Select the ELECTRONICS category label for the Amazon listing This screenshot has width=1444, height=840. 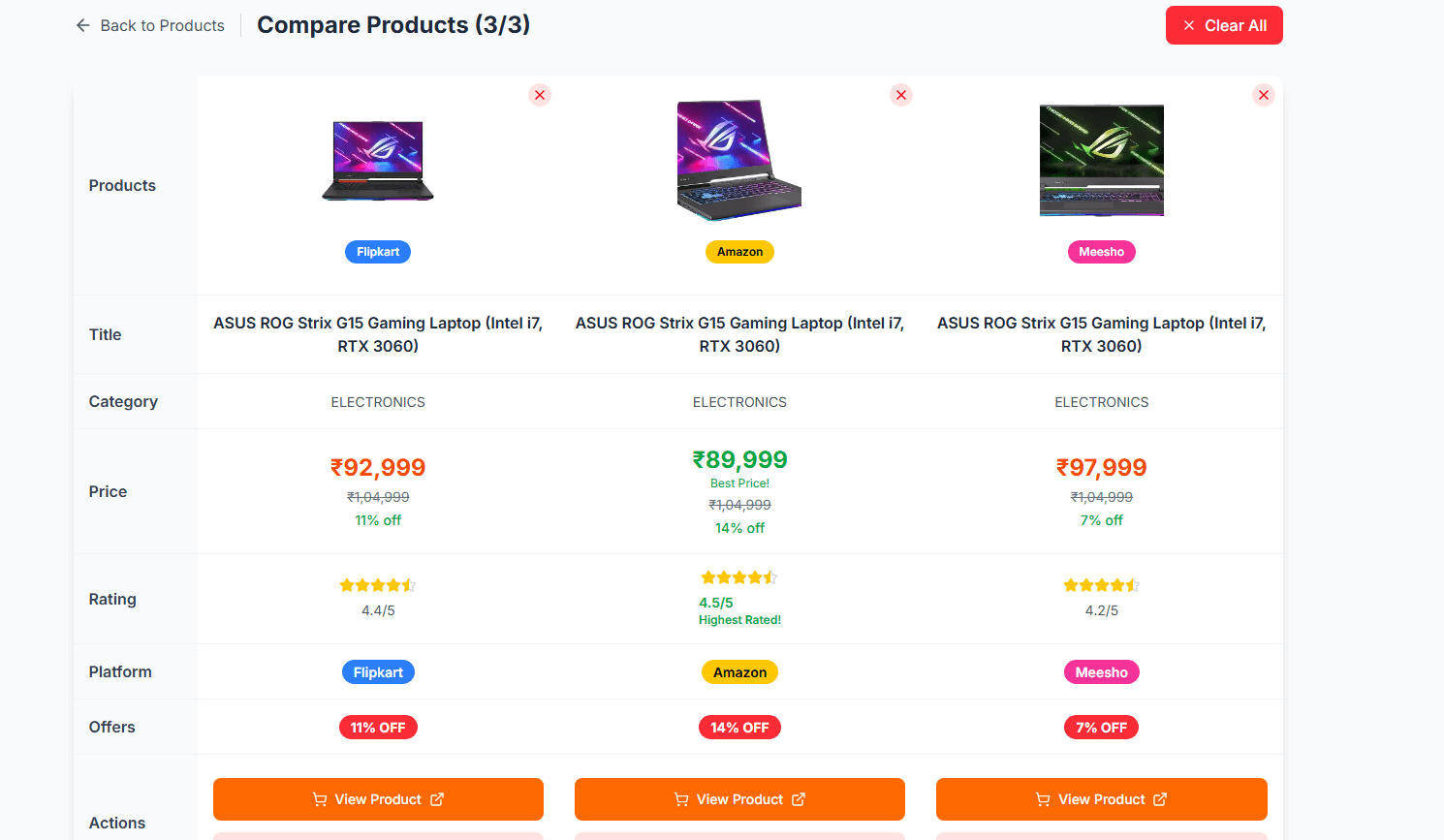click(x=739, y=401)
